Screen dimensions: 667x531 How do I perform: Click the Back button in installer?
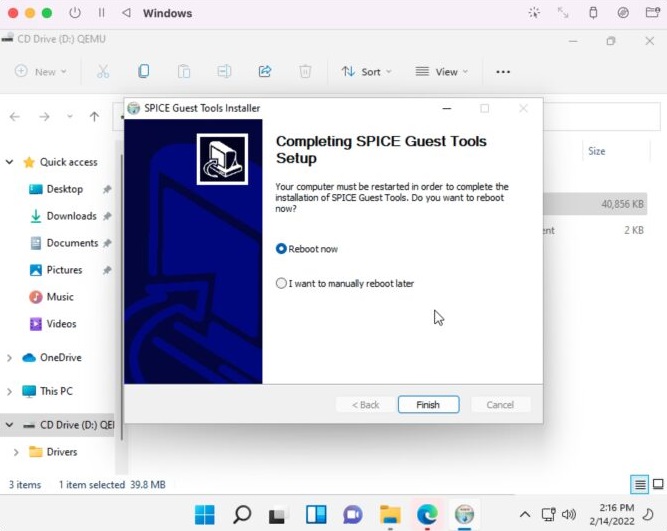click(365, 405)
